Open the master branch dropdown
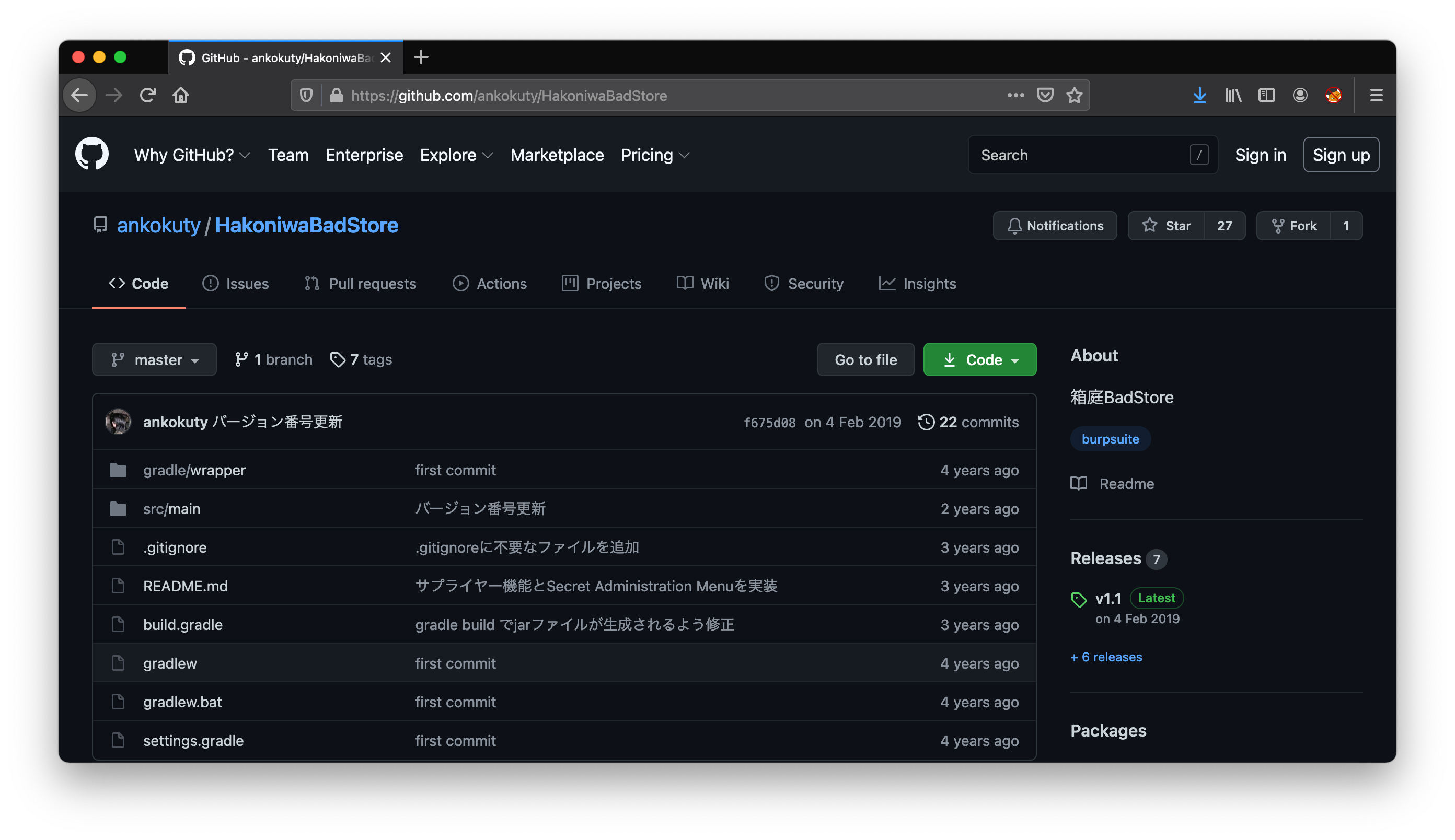 (x=154, y=359)
